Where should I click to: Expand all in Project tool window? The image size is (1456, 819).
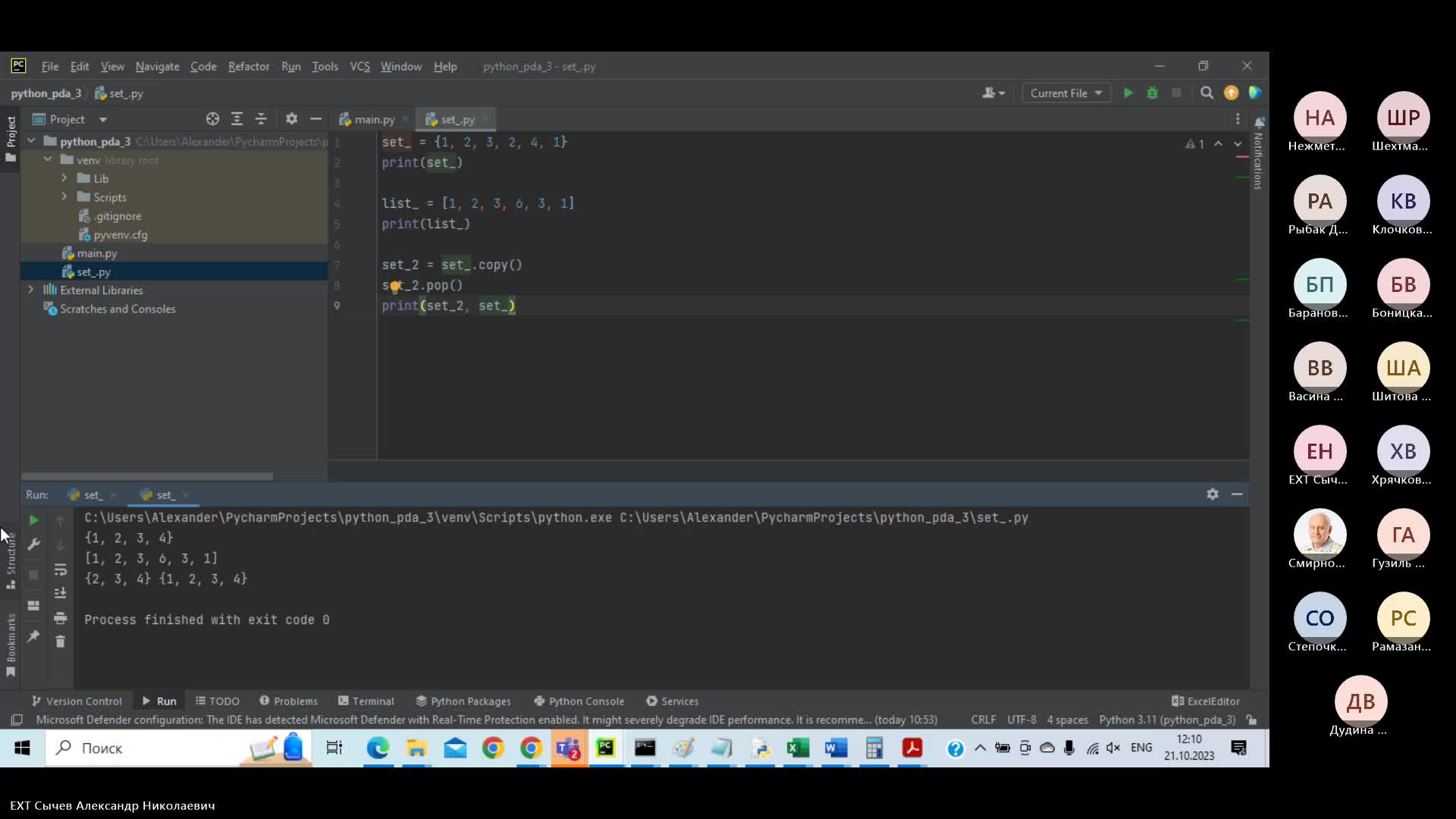[237, 119]
